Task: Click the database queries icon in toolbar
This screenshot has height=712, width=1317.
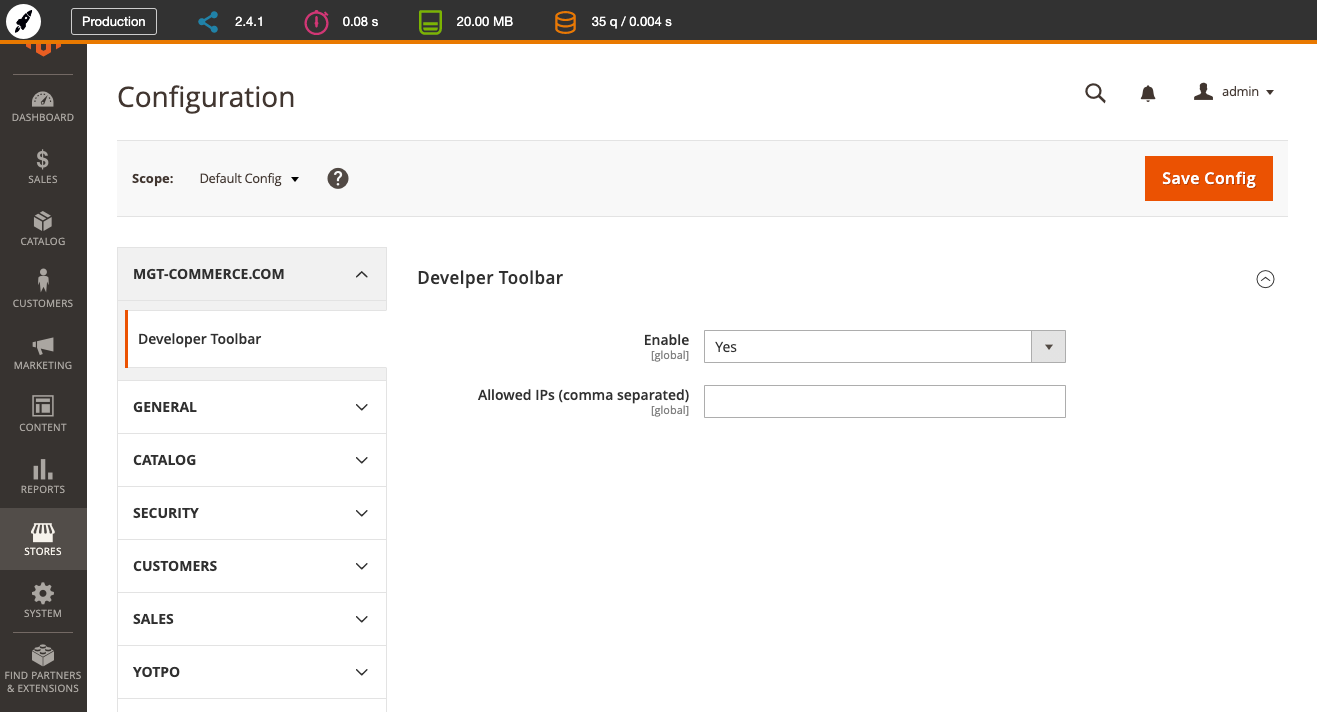Action: pyautogui.click(x=565, y=21)
